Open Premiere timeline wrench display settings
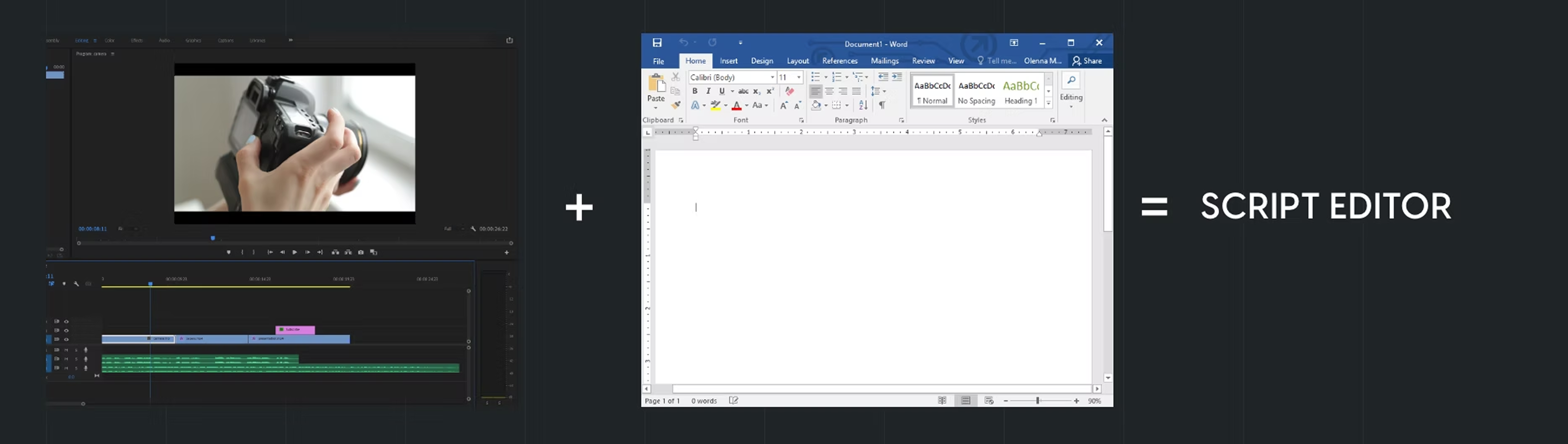This screenshot has width=1568, height=444. (76, 284)
